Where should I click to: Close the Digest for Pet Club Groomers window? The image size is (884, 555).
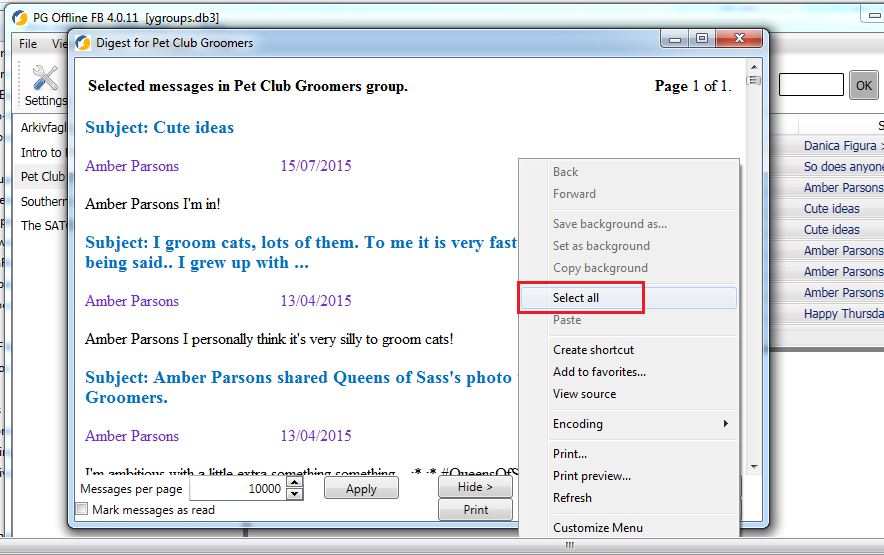[739, 38]
